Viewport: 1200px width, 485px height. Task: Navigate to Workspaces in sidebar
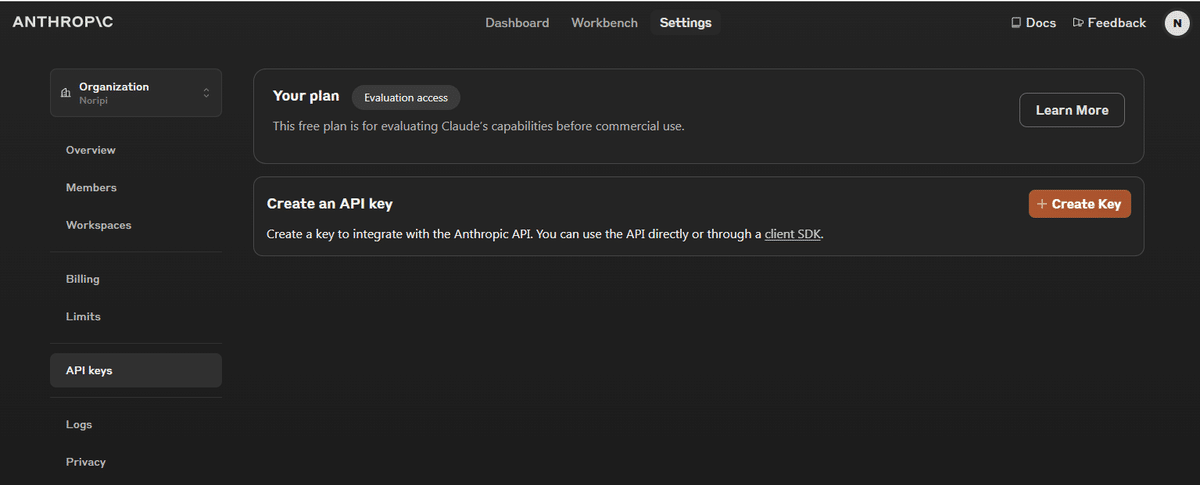click(x=98, y=225)
